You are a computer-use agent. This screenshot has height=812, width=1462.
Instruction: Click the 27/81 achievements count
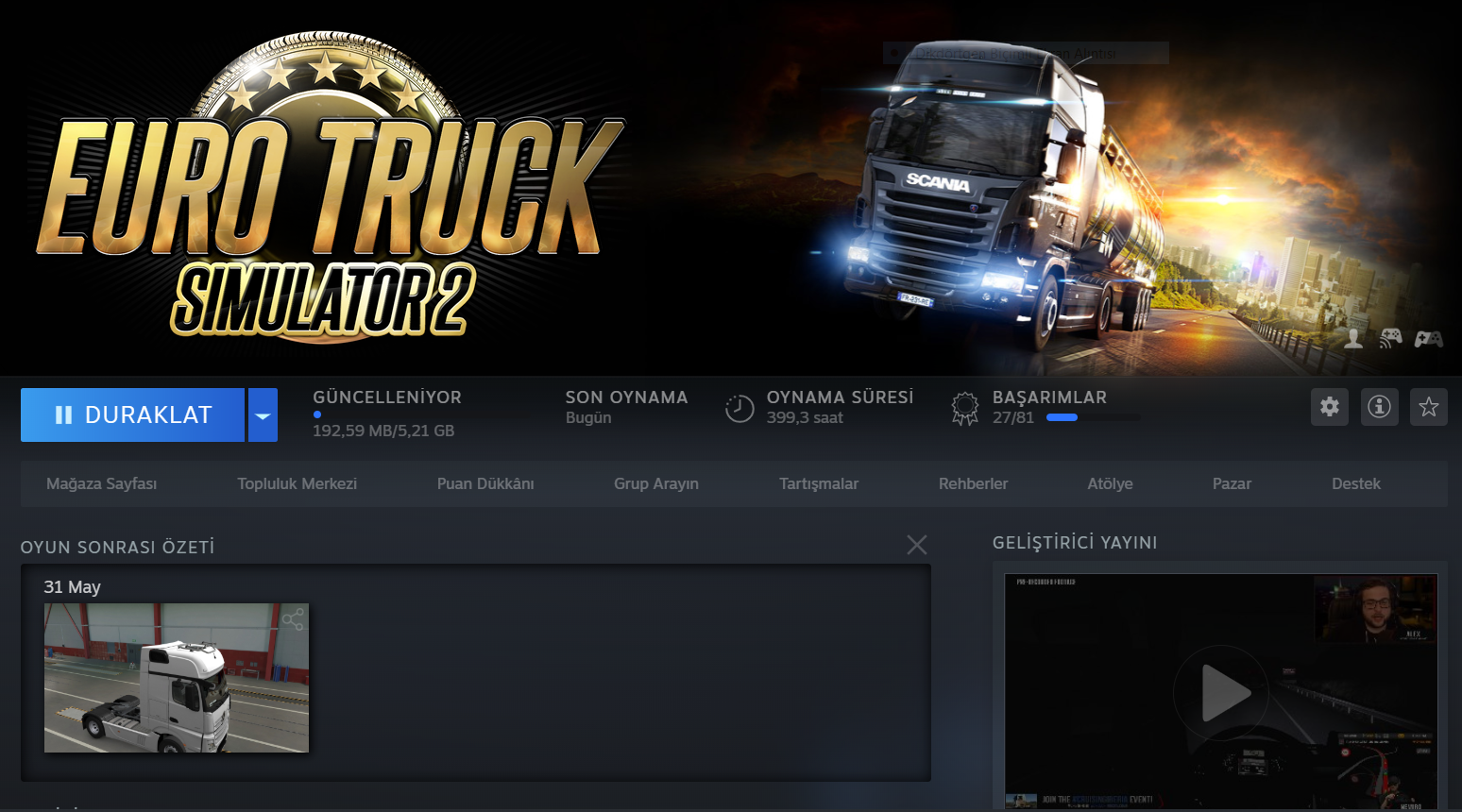(x=1013, y=417)
